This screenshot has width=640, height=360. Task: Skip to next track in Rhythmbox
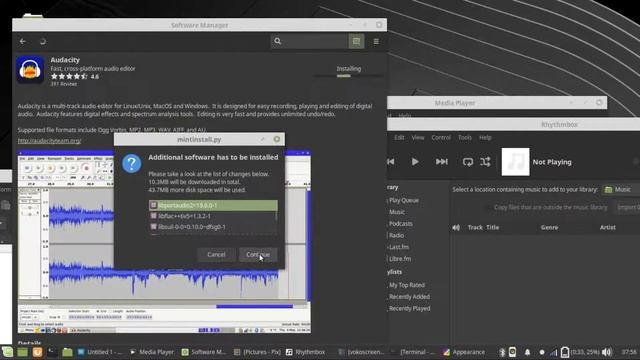pyautogui.click(x=441, y=162)
